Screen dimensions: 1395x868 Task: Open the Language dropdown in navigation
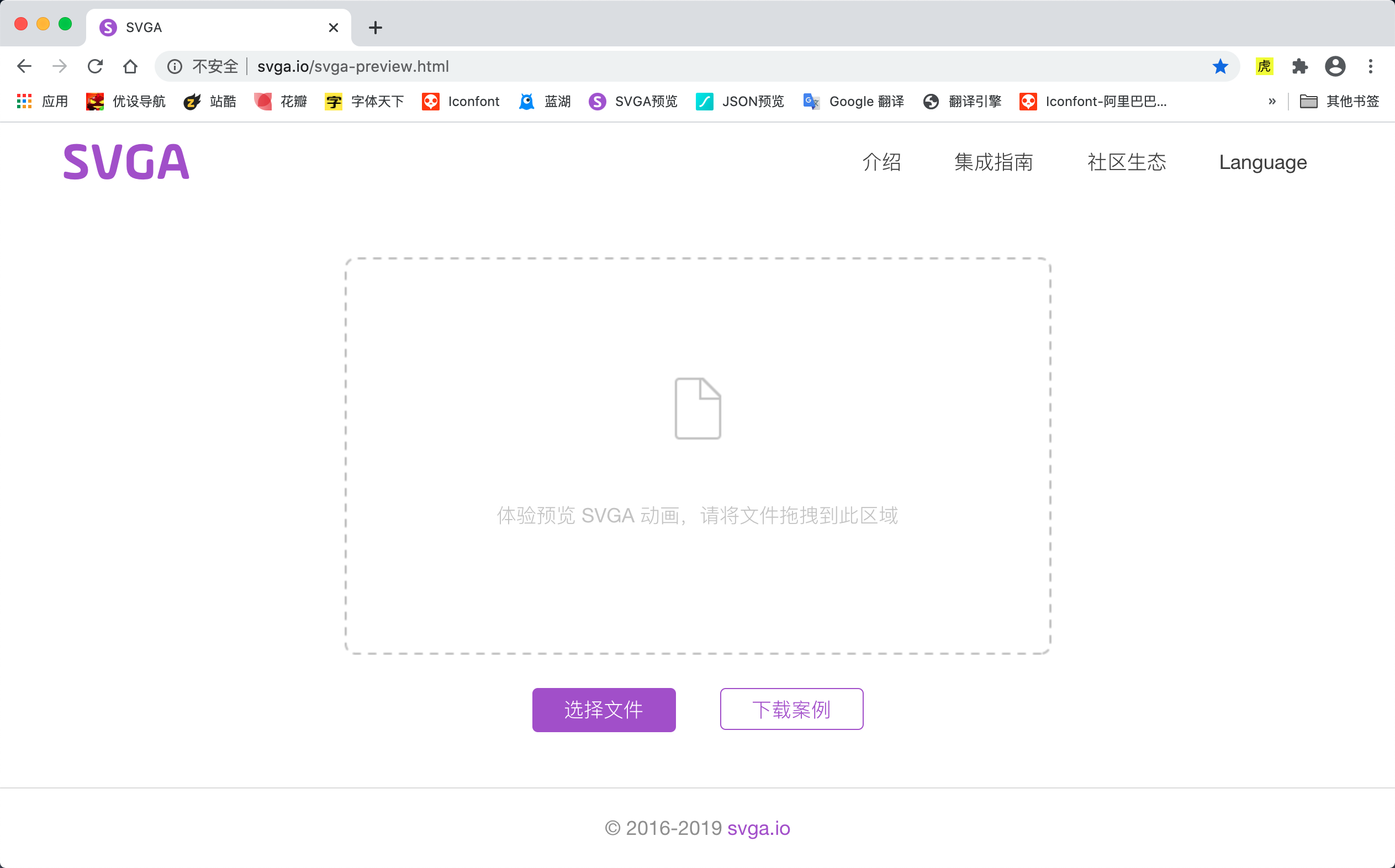1262,162
